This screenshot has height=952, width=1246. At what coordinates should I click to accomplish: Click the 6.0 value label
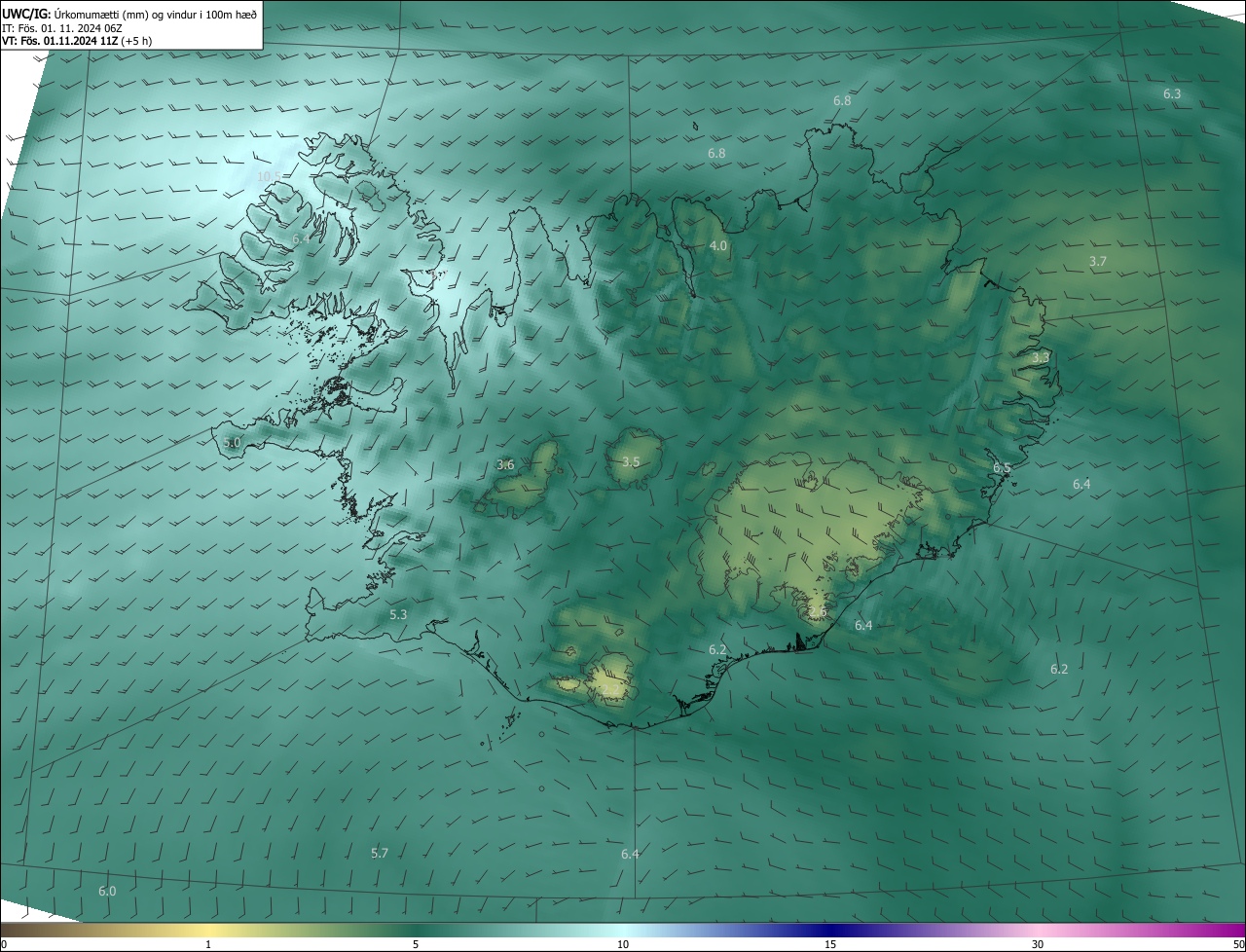(x=107, y=891)
